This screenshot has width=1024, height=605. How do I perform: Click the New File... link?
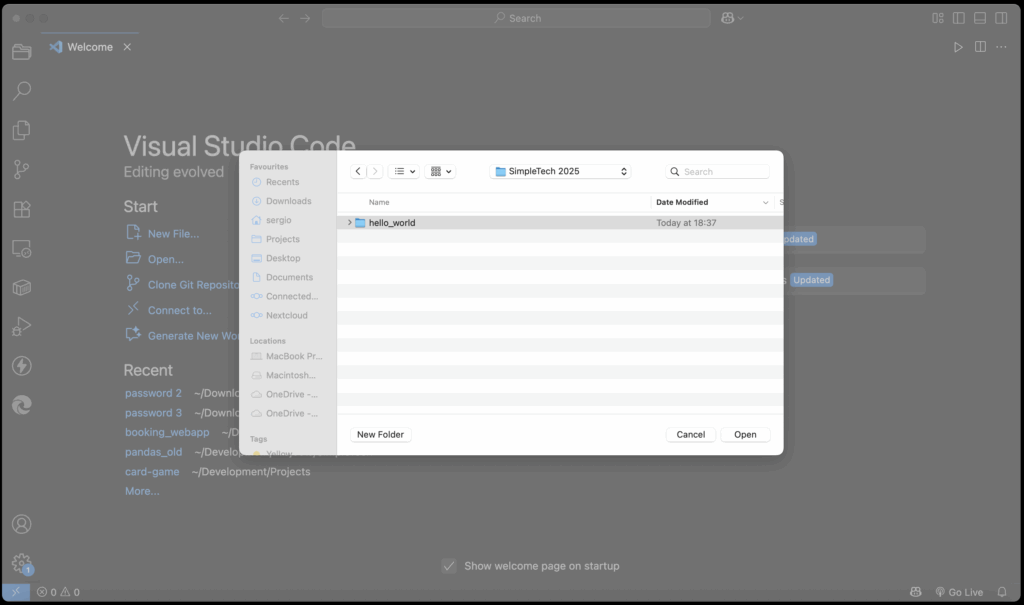coord(173,234)
